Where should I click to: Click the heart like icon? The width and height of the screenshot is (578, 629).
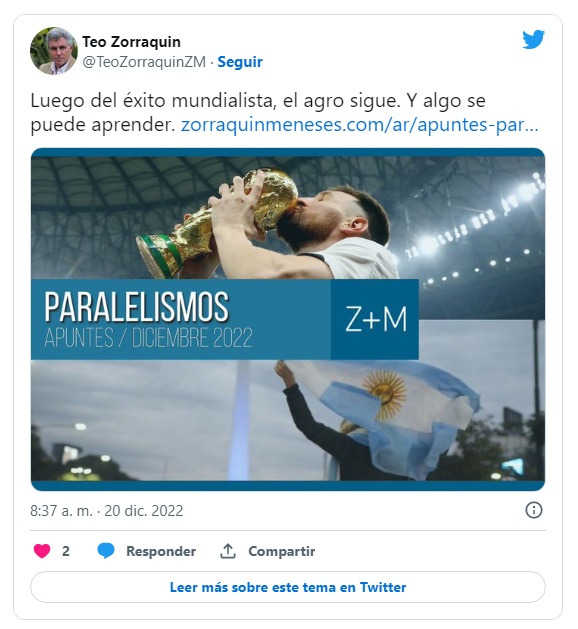click(42, 551)
